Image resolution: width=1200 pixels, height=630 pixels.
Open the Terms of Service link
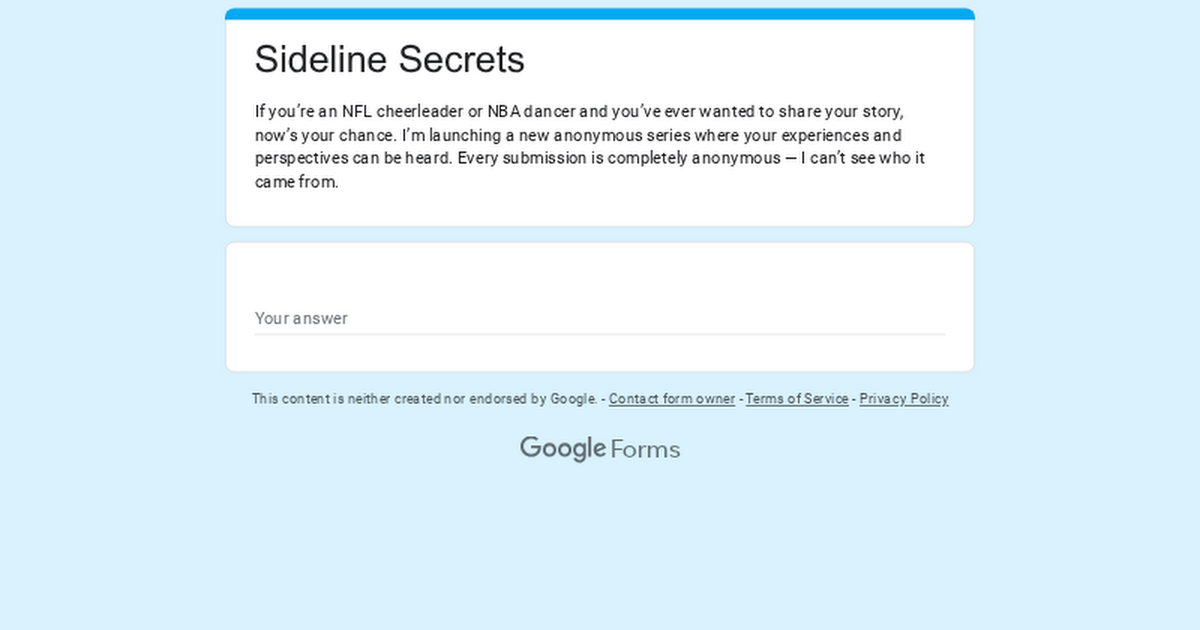796,398
